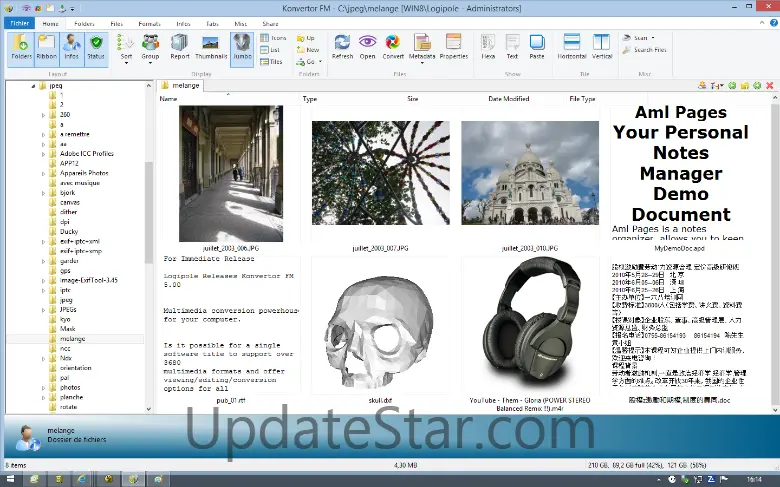The image size is (780, 487).
Task: Click the Convert icon
Action: pos(393,46)
